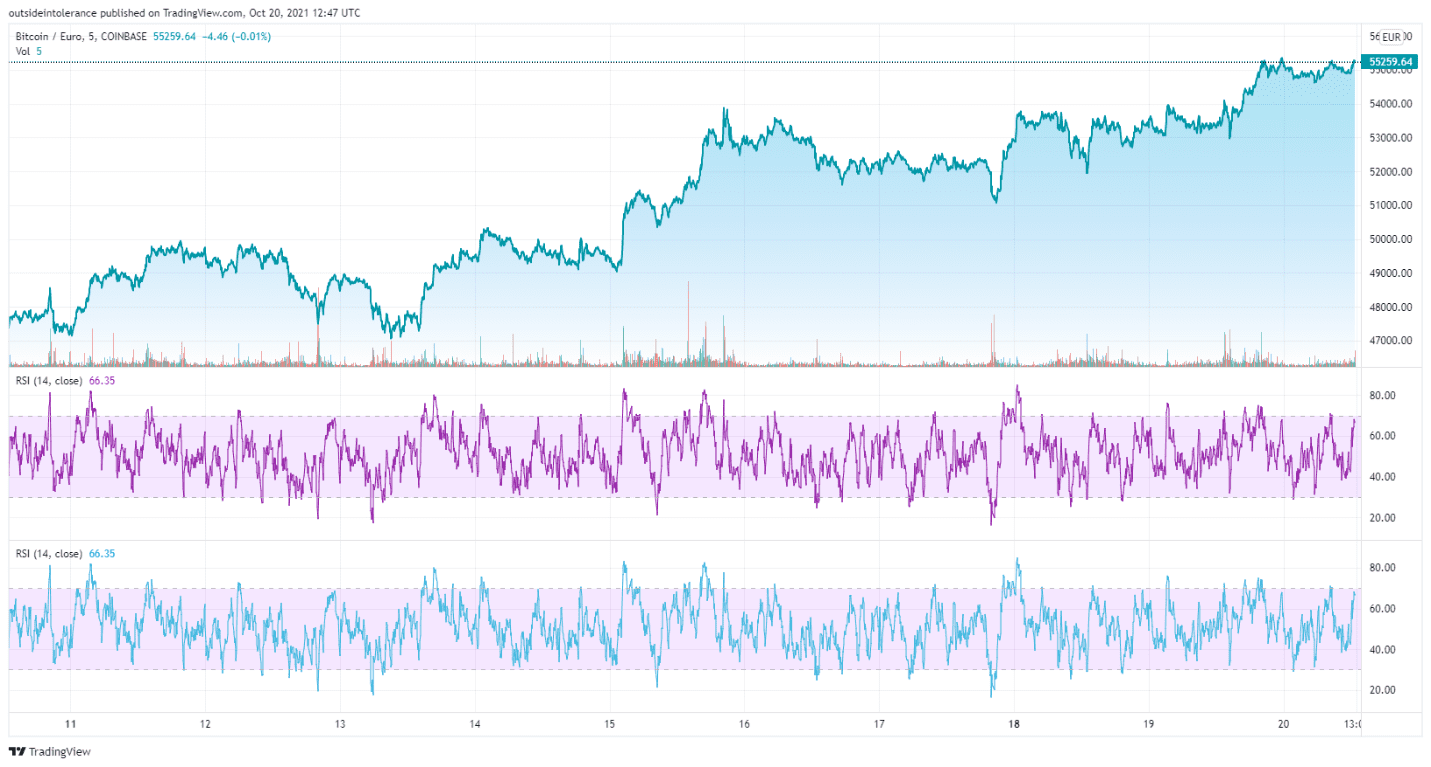Click date label 18 on the time axis
This screenshot has height=767, width=1431.
[1014, 724]
